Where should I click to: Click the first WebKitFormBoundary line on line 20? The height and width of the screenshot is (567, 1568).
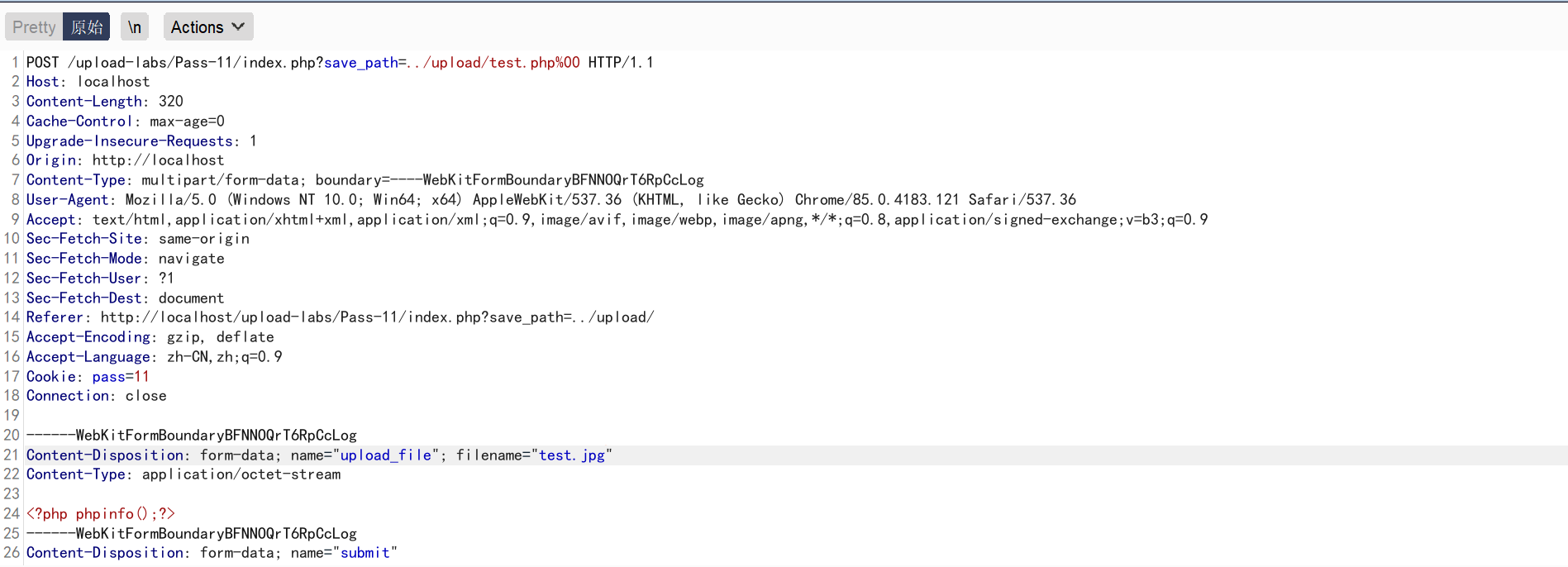tap(191, 436)
